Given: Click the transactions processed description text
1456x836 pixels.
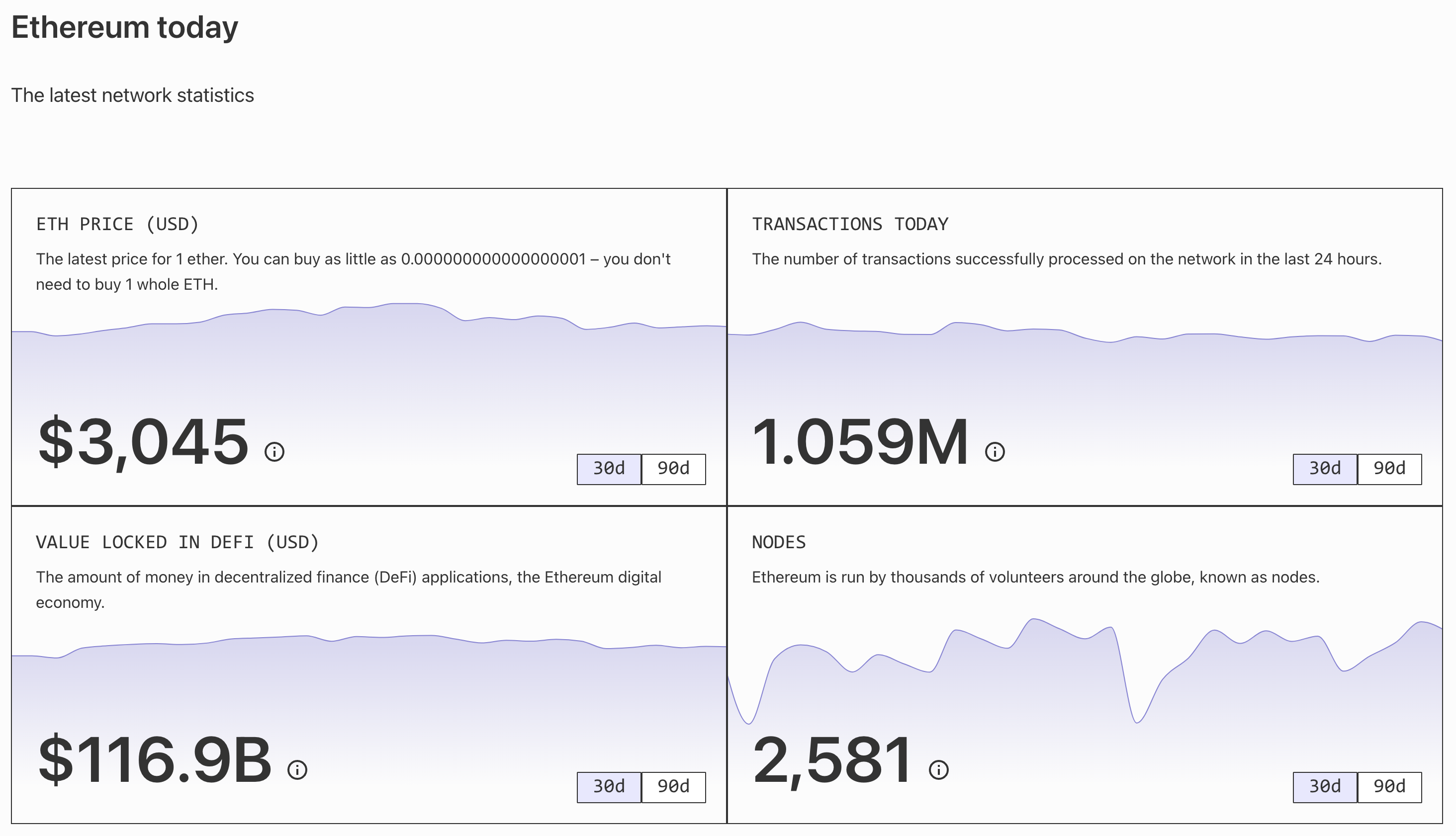Looking at the screenshot, I should click(1067, 259).
